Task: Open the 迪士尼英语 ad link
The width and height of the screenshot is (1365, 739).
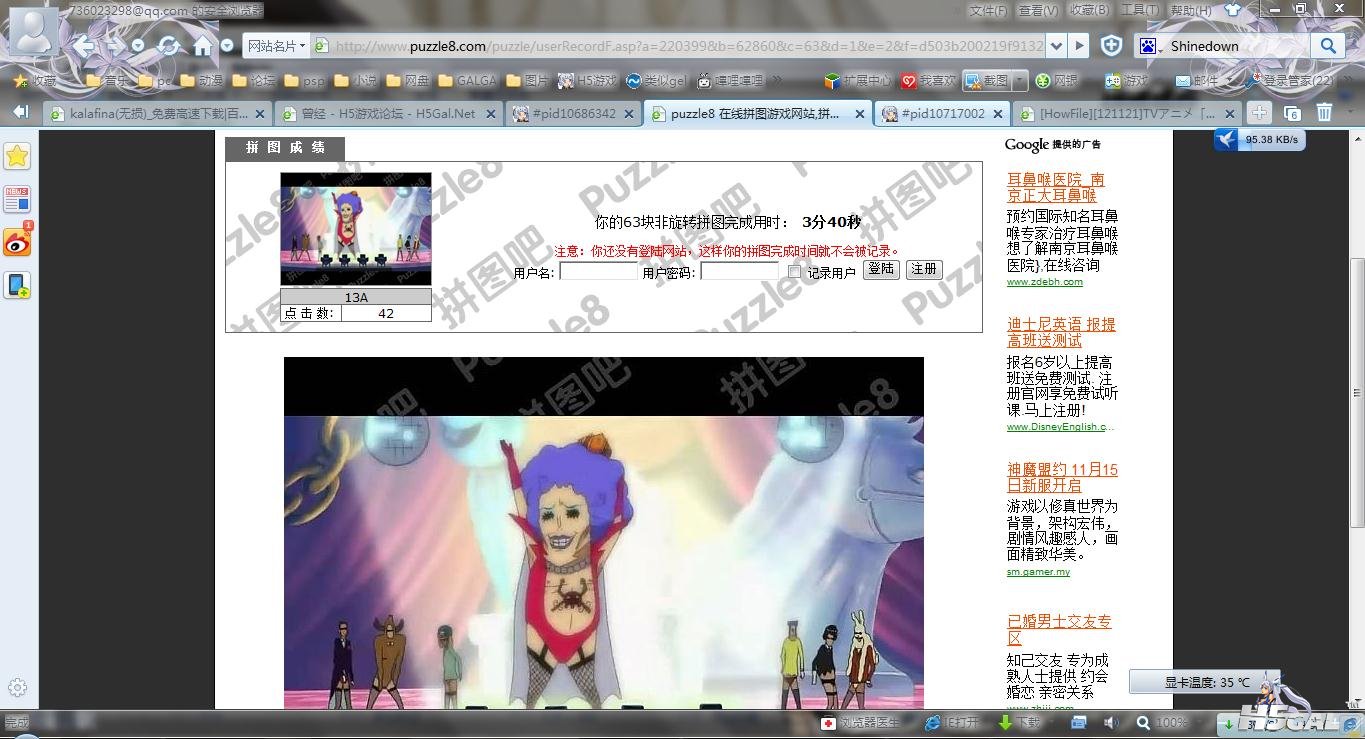Action: click(1061, 332)
